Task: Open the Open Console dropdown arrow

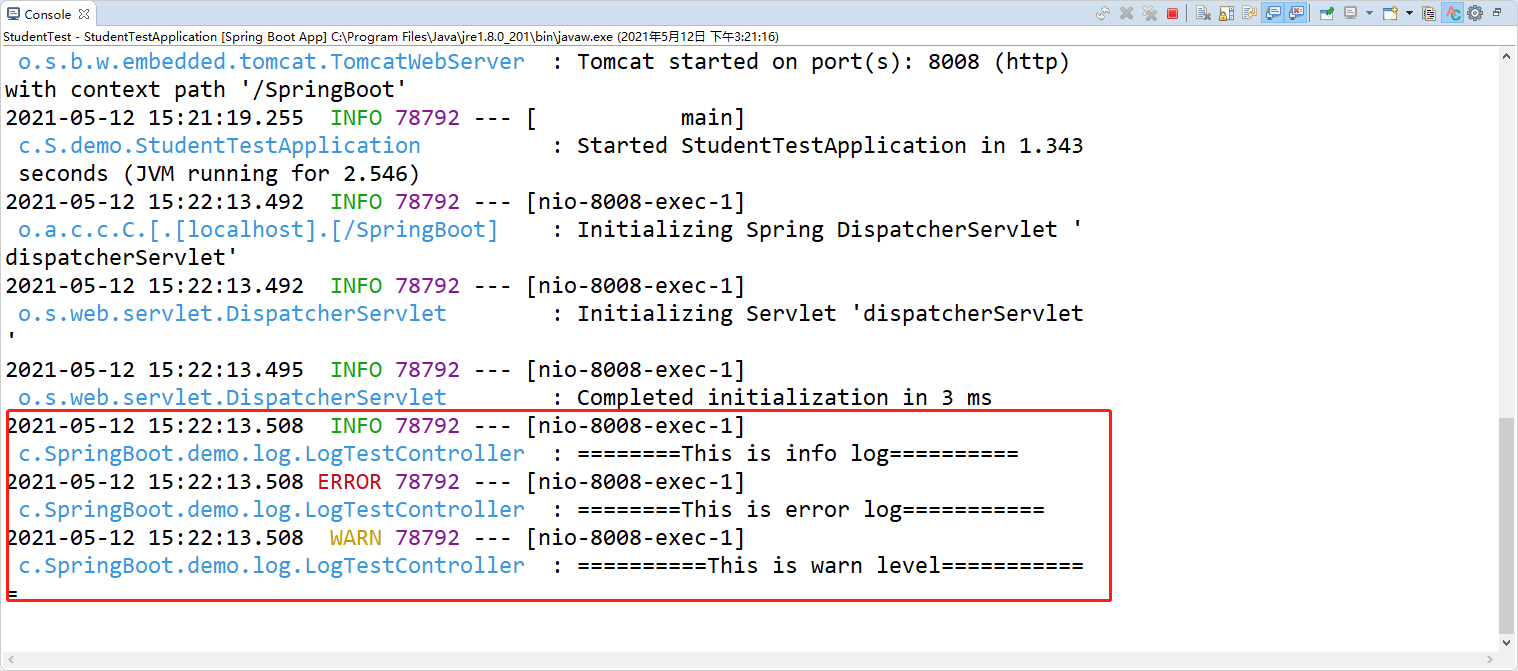Action: click(1408, 12)
